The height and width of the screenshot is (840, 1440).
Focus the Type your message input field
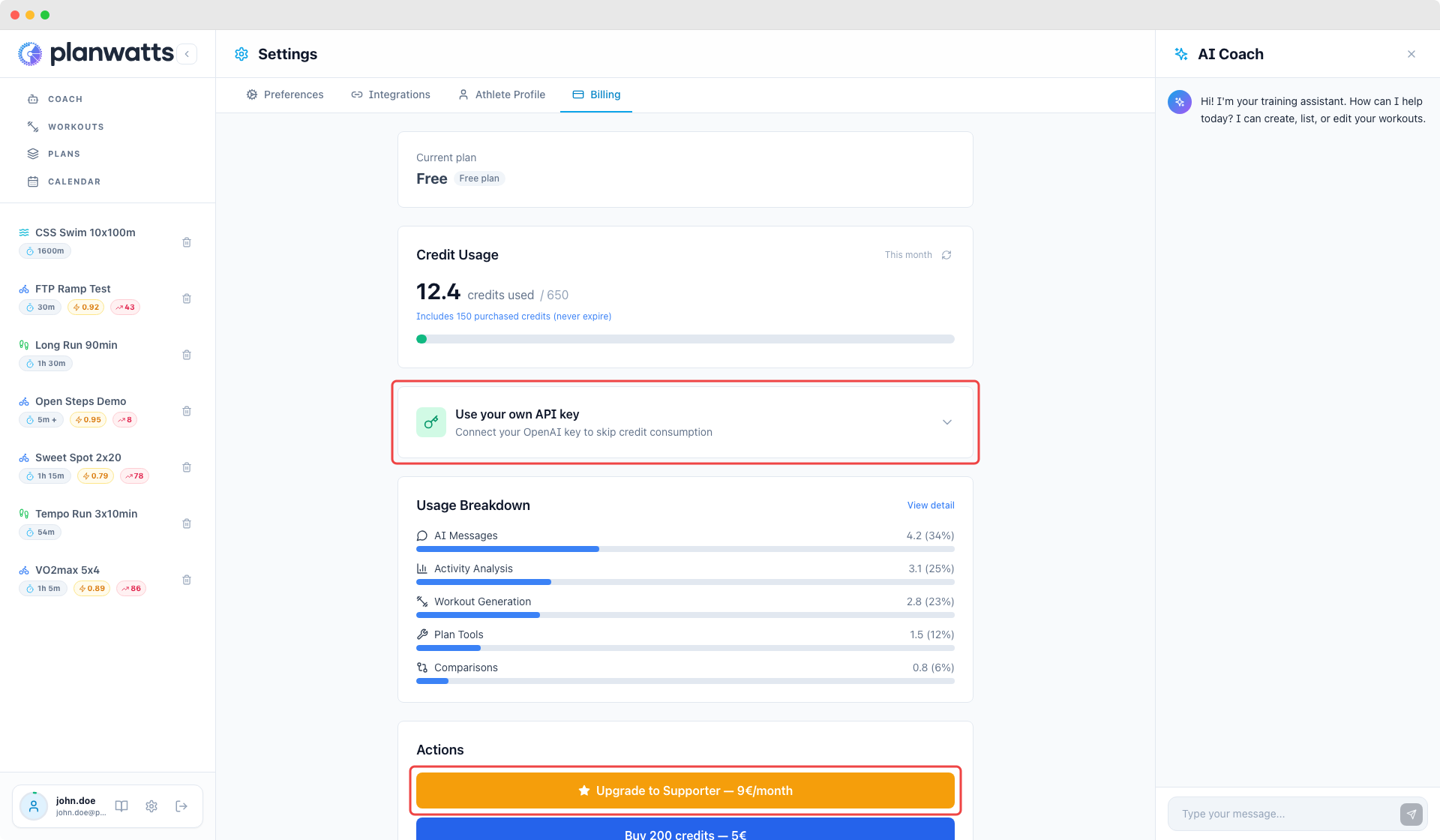coord(1283,814)
